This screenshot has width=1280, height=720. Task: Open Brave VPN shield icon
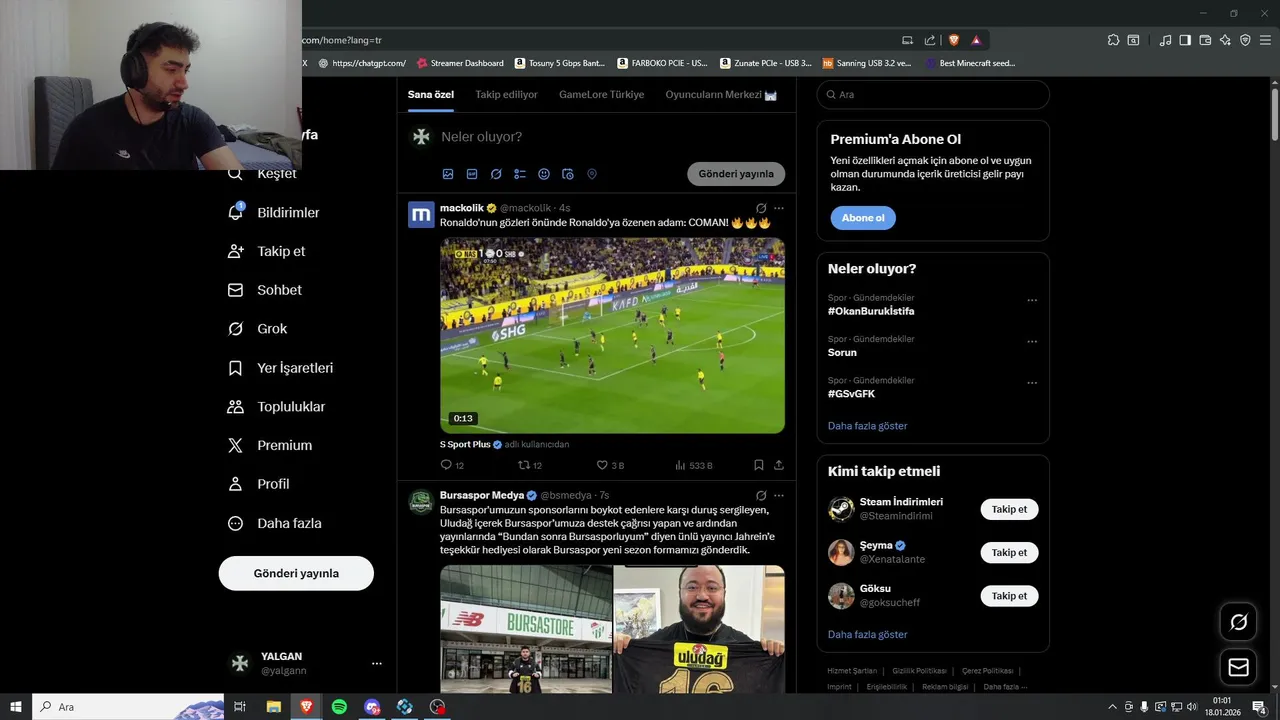click(1245, 40)
